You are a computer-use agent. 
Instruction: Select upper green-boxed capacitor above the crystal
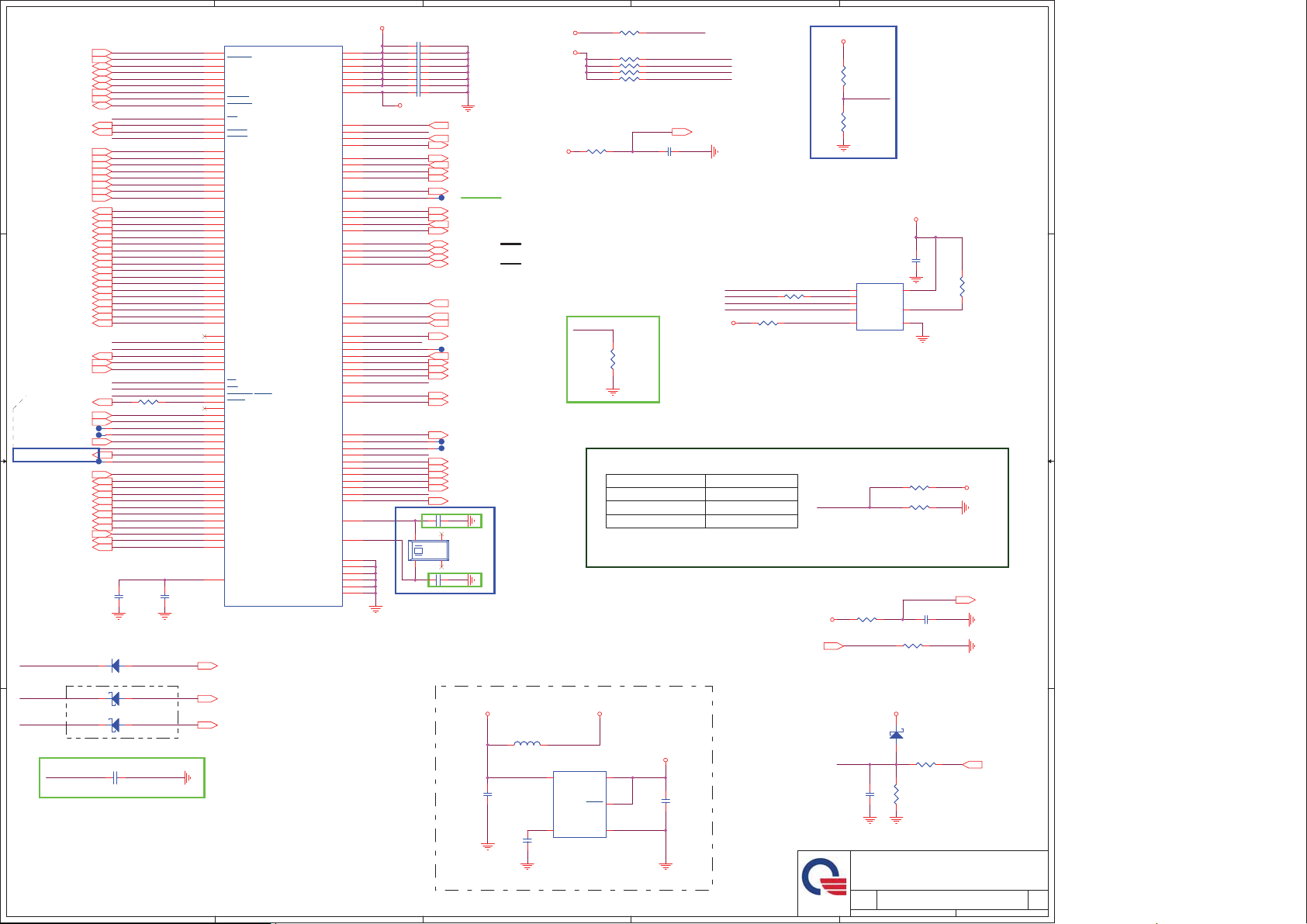[438, 521]
